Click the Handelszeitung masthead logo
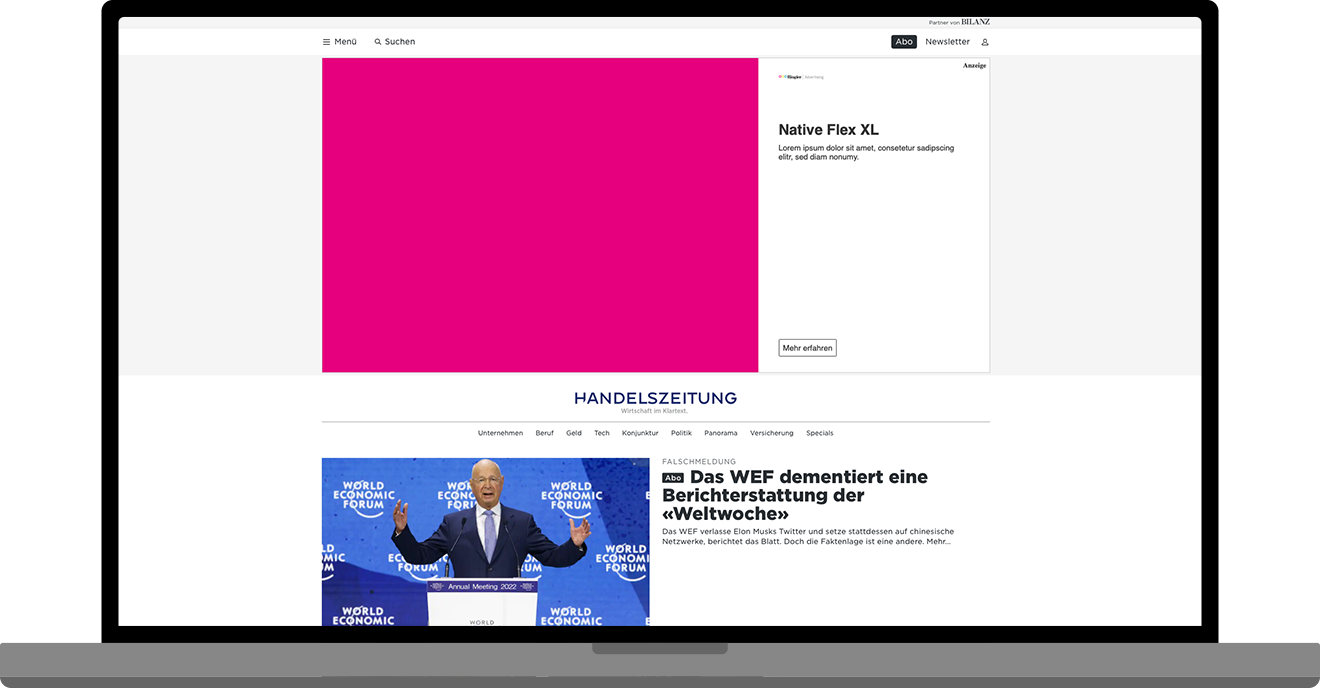The height and width of the screenshot is (688, 1320). [655, 397]
